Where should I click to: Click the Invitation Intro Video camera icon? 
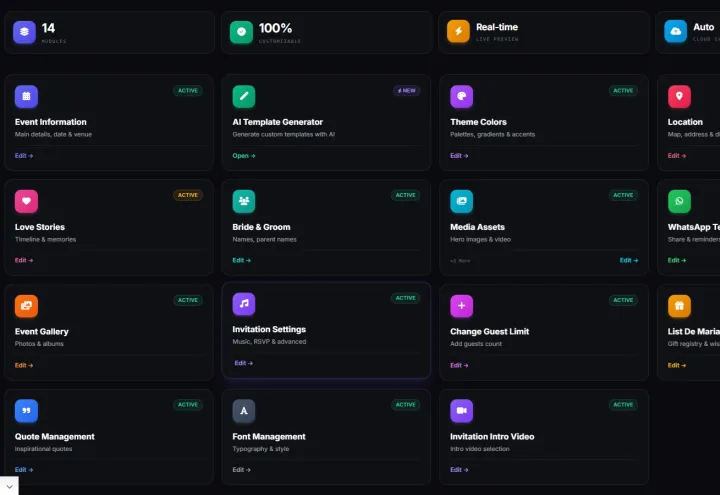tap(461, 411)
